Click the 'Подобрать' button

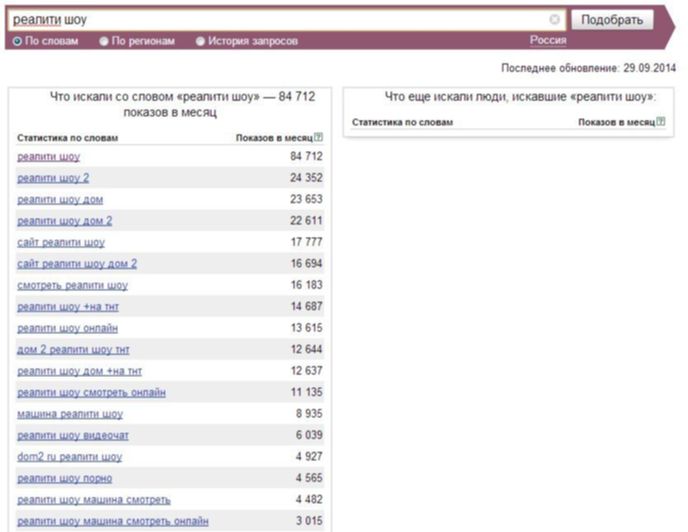pos(612,20)
